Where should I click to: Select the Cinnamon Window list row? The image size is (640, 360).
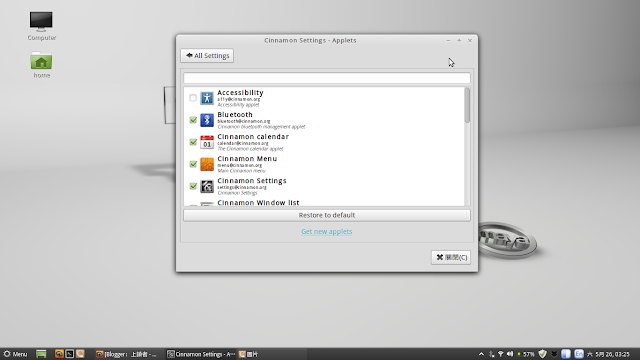(x=324, y=202)
